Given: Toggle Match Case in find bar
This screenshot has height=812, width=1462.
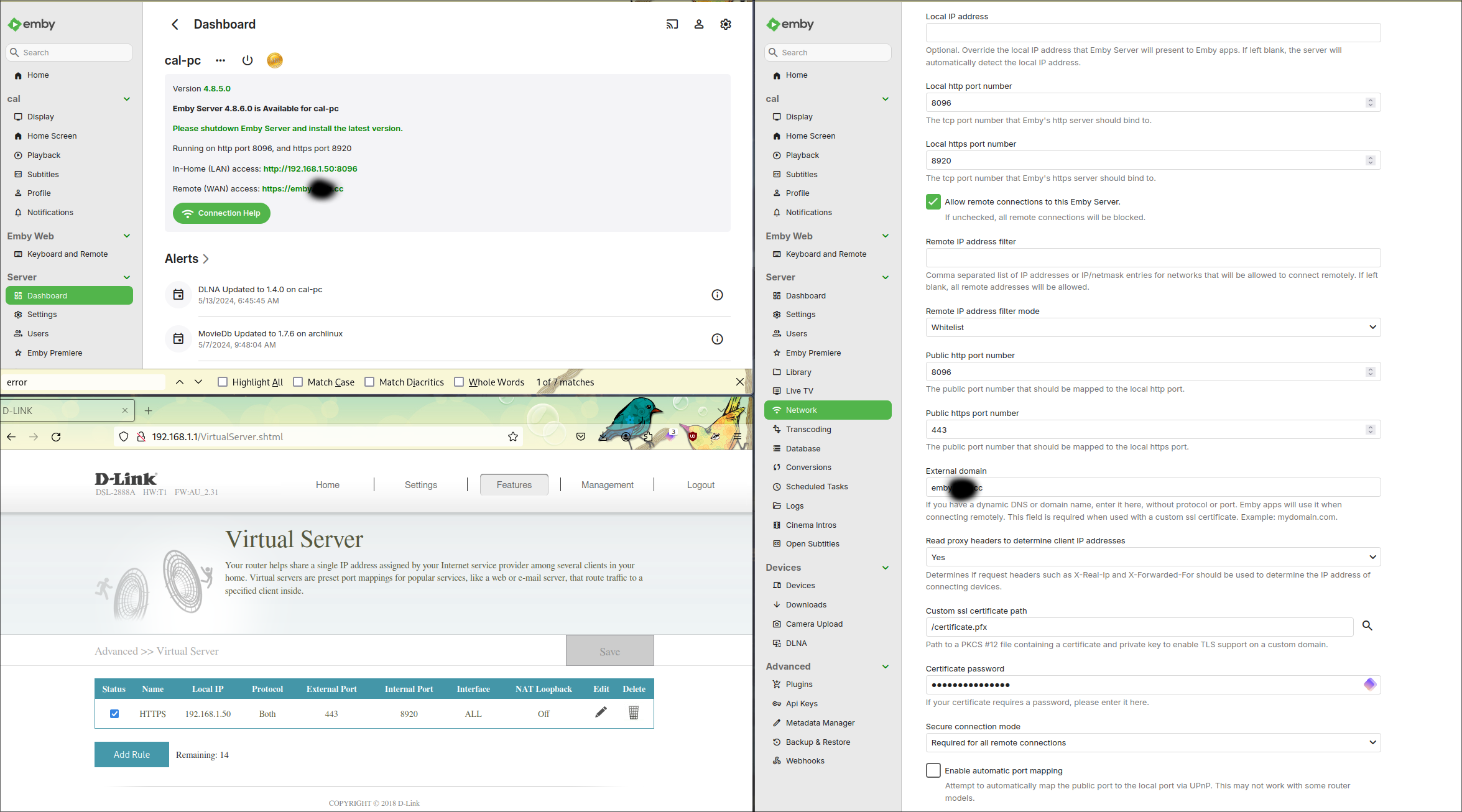Looking at the screenshot, I should point(298,382).
